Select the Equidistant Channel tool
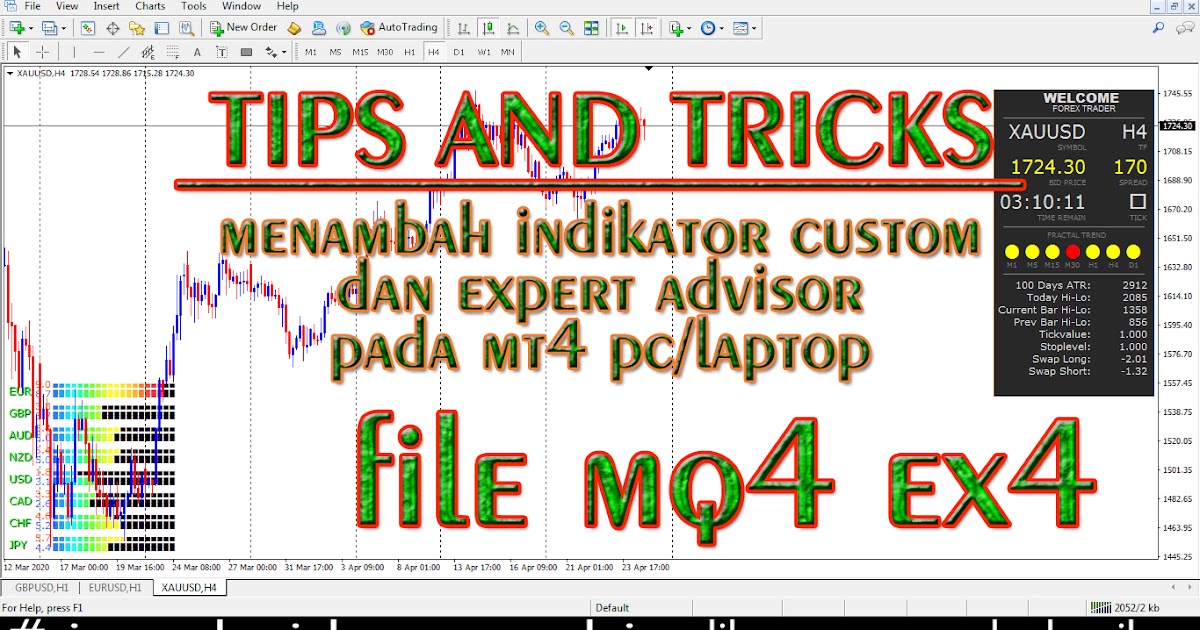The width and height of the screenshot is (1200, 630). (x=148, y=52)
